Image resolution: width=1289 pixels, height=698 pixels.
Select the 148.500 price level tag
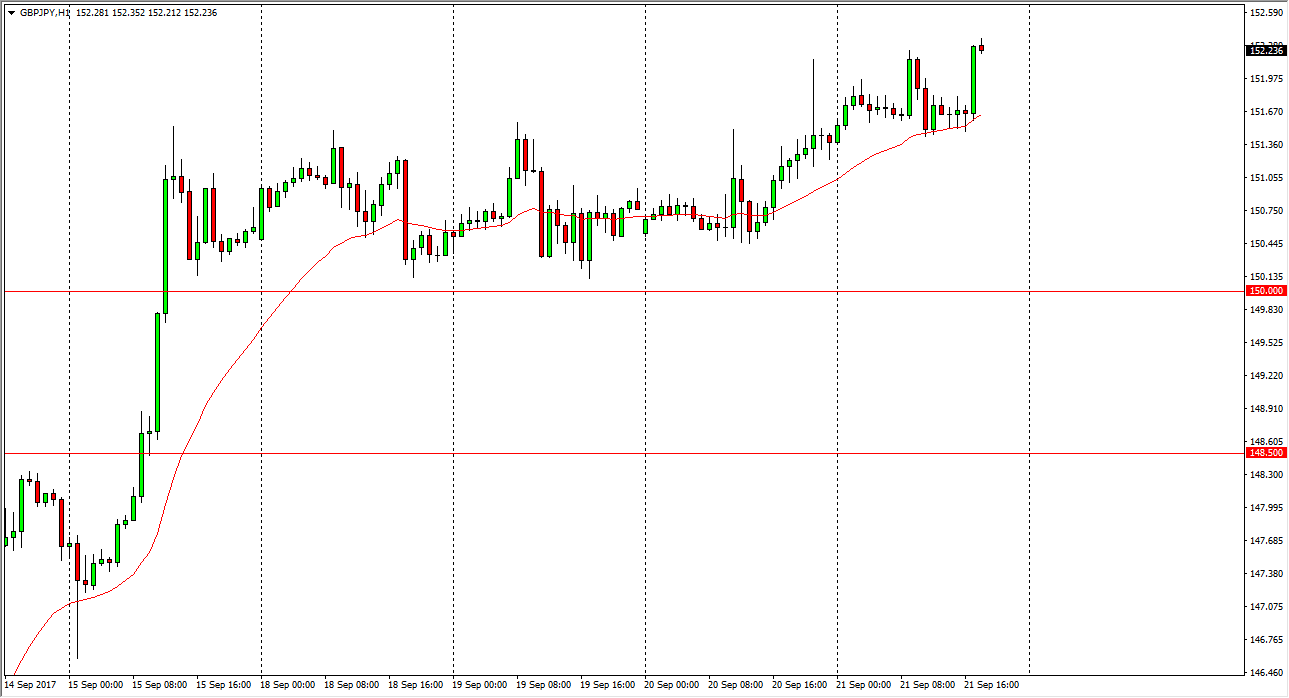(1266, 453)
